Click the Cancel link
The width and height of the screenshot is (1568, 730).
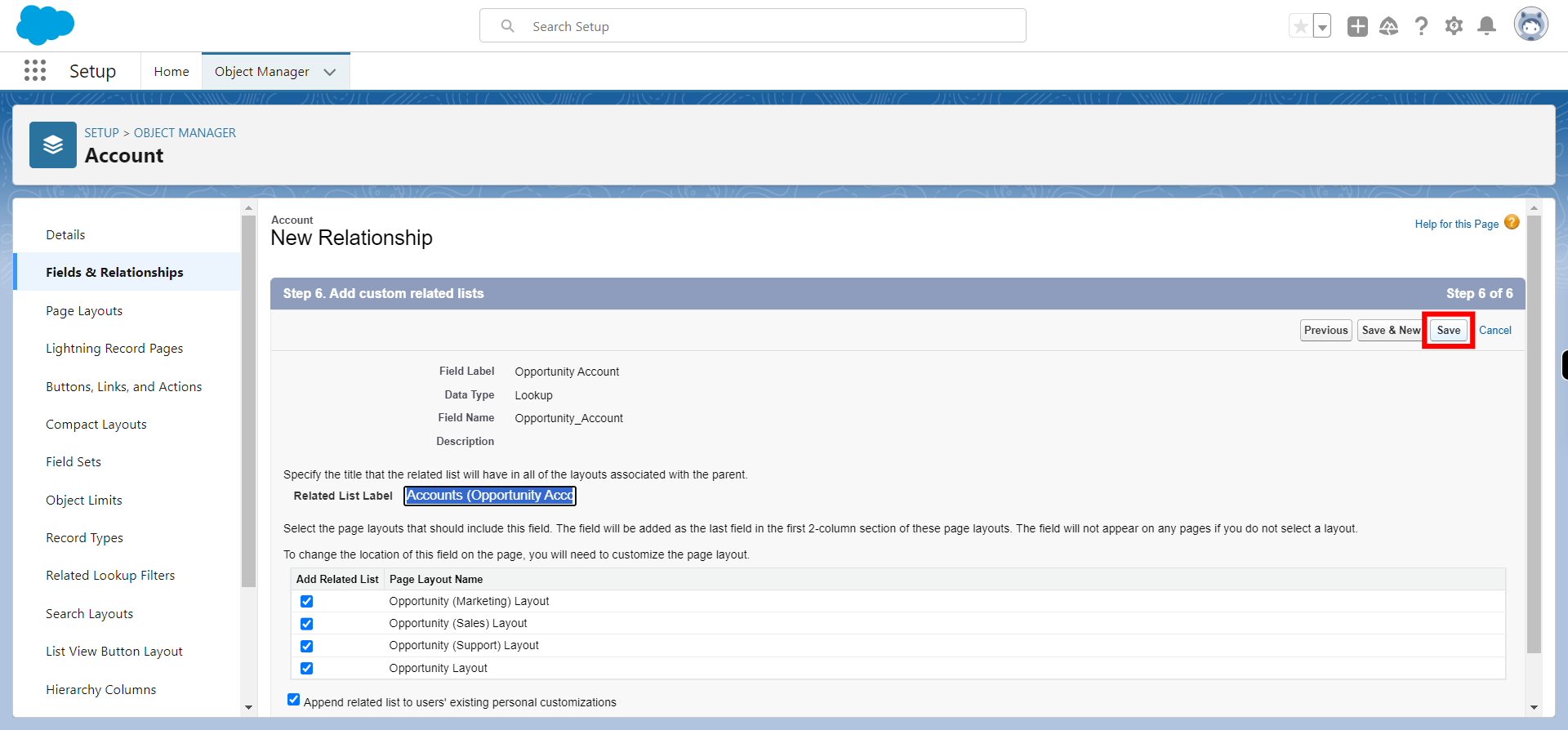[1495, 330]
